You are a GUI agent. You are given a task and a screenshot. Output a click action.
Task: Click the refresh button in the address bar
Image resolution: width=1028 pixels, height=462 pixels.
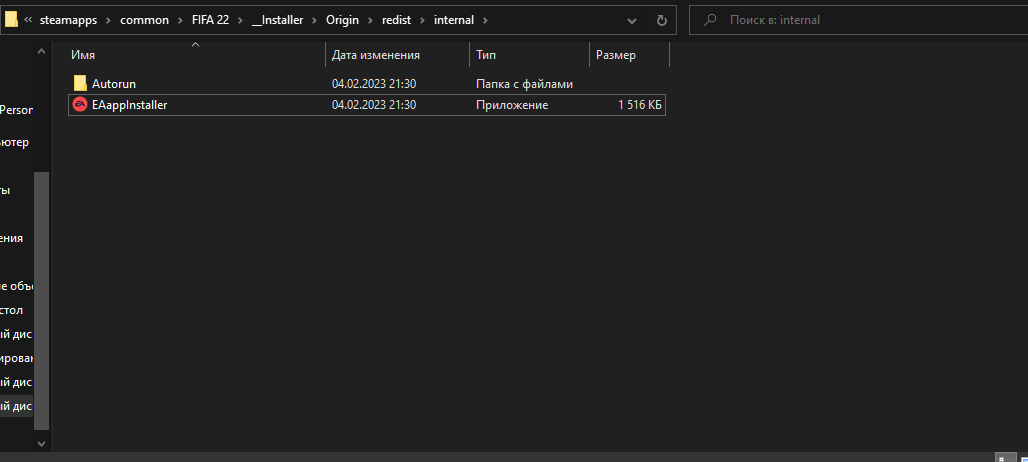(x=662, y=20)
